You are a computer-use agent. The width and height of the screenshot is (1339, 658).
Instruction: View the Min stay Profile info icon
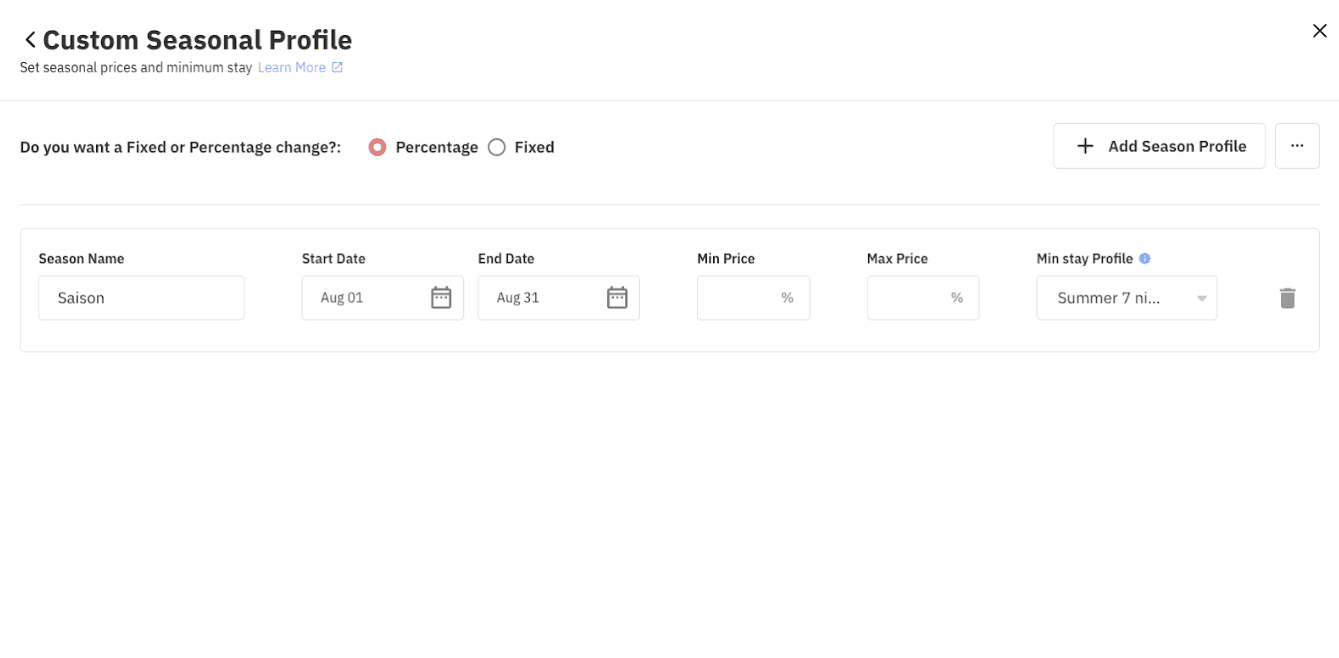coord(1144,257)
